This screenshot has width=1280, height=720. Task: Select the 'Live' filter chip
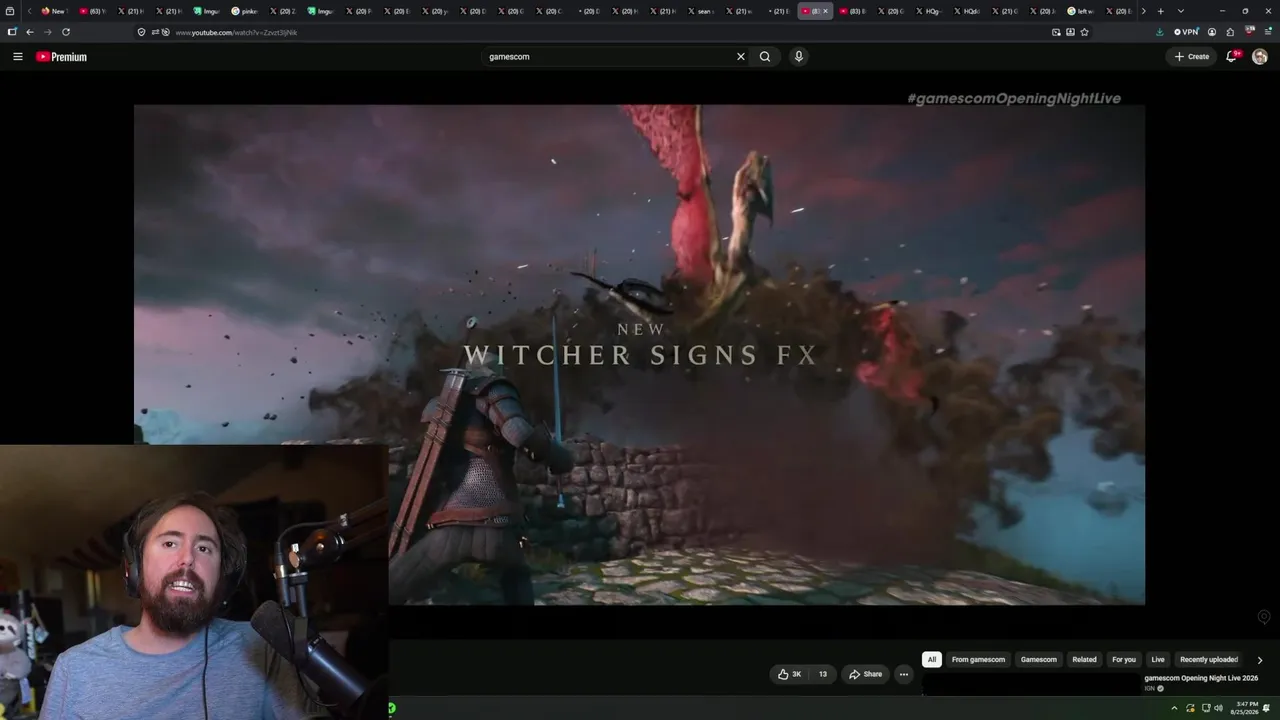point(1158,660)
